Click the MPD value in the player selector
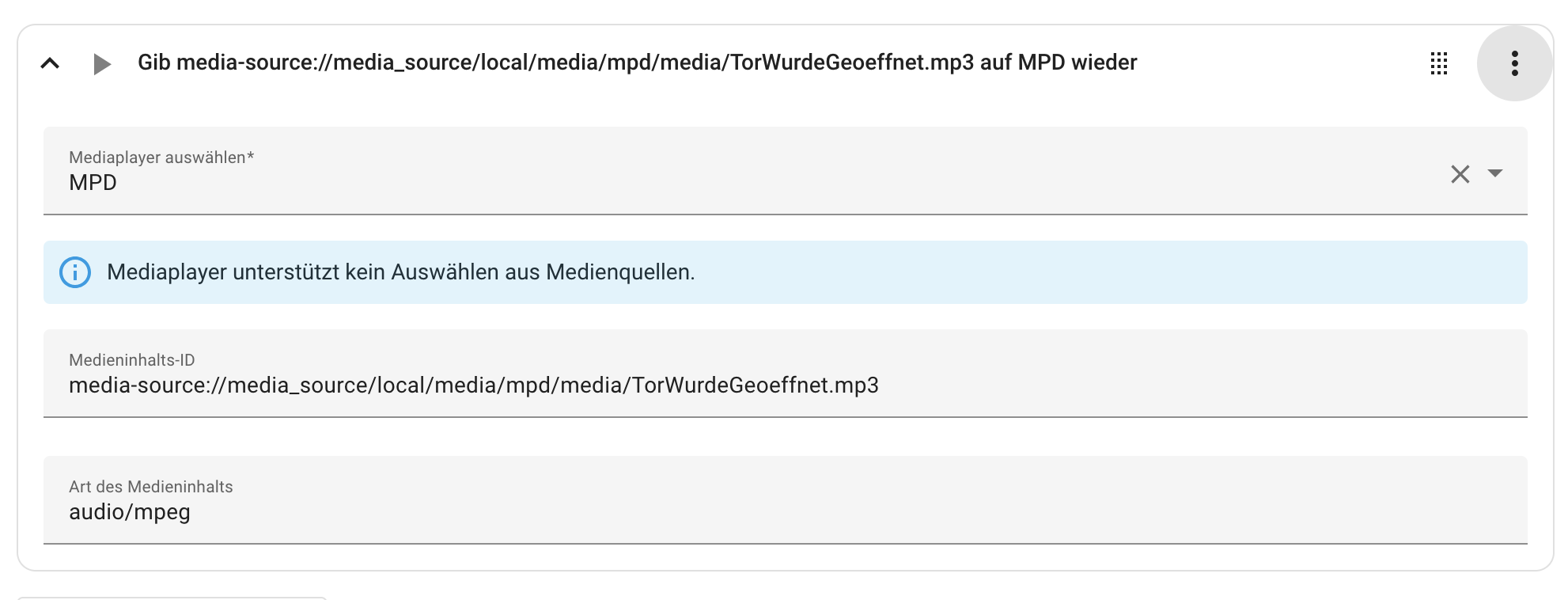The image size is (1568, 600). click(x=93, y=183)
